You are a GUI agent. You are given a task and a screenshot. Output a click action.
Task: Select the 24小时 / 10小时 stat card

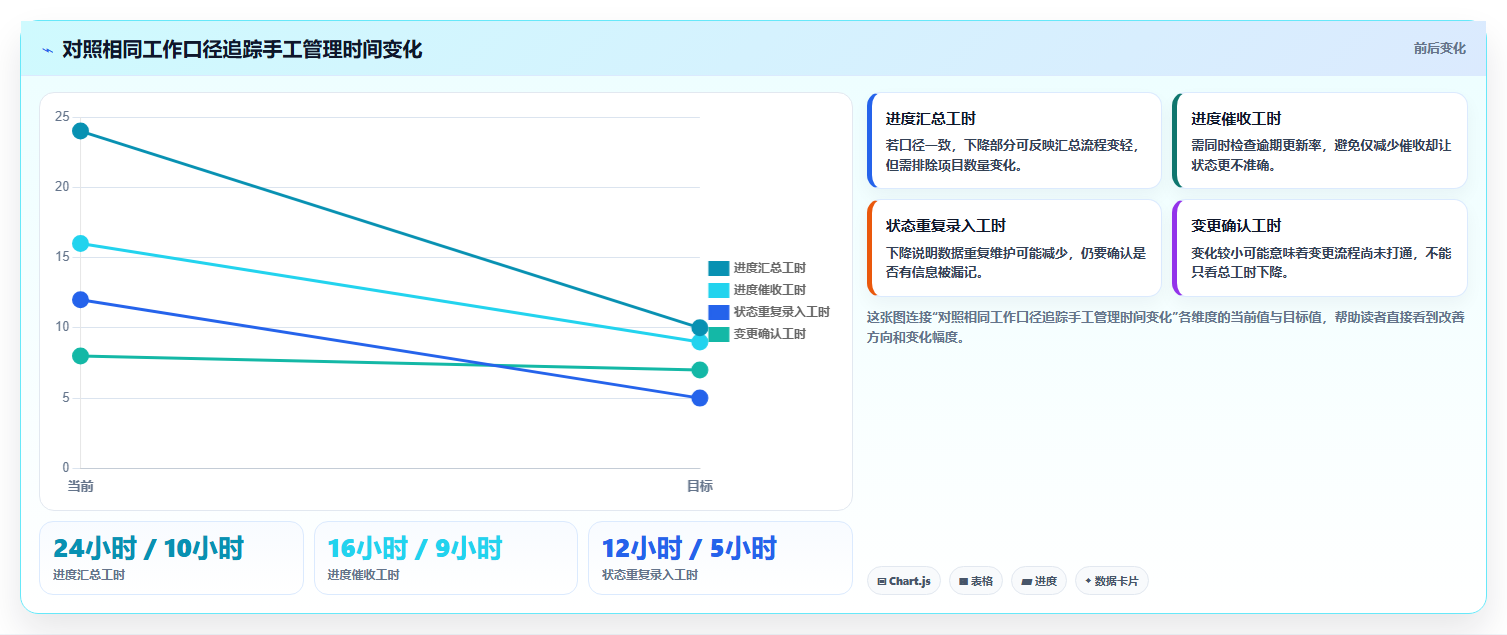(x=171, y=558)
